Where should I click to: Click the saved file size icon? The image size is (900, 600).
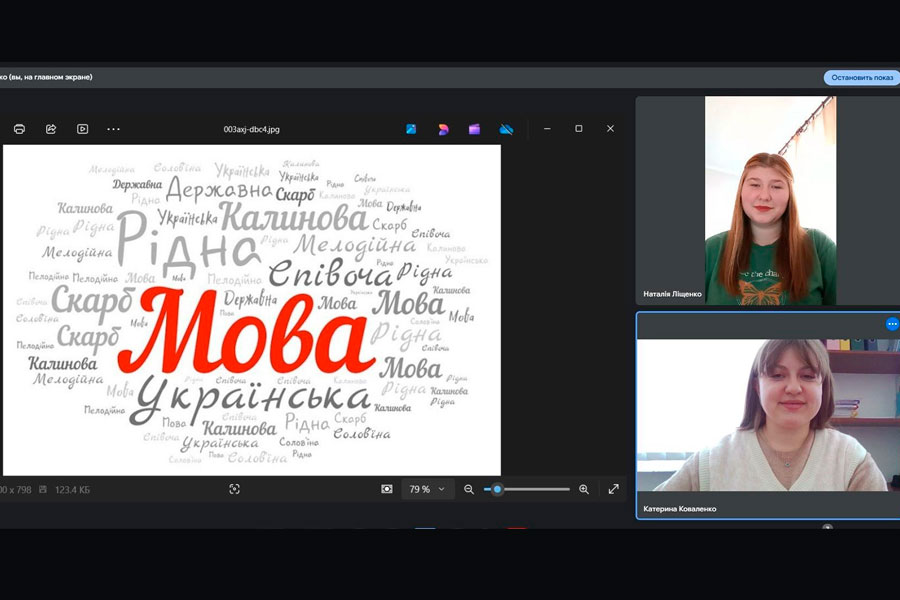[42, 490]
